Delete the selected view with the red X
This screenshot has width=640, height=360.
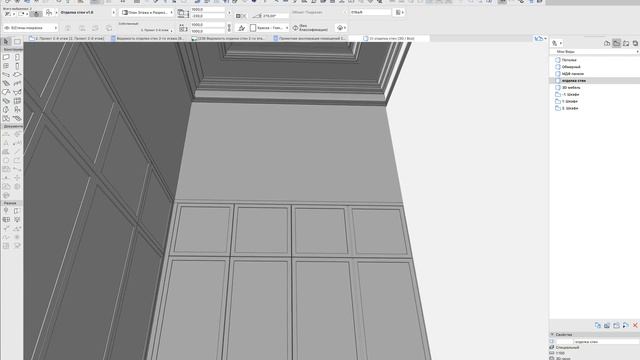[635, 325]
